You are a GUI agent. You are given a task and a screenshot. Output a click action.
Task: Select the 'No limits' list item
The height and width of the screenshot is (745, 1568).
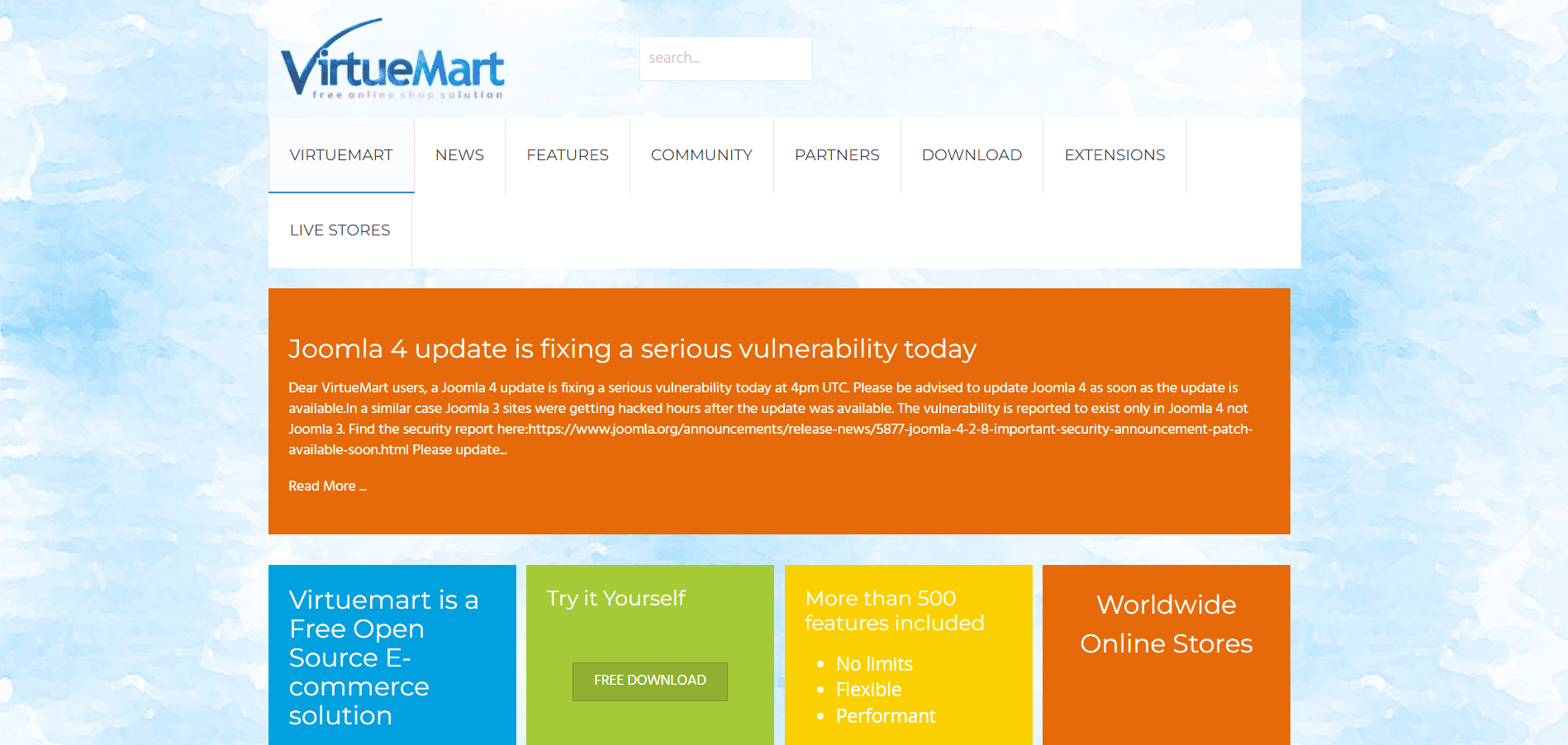[x=874, y=664]
